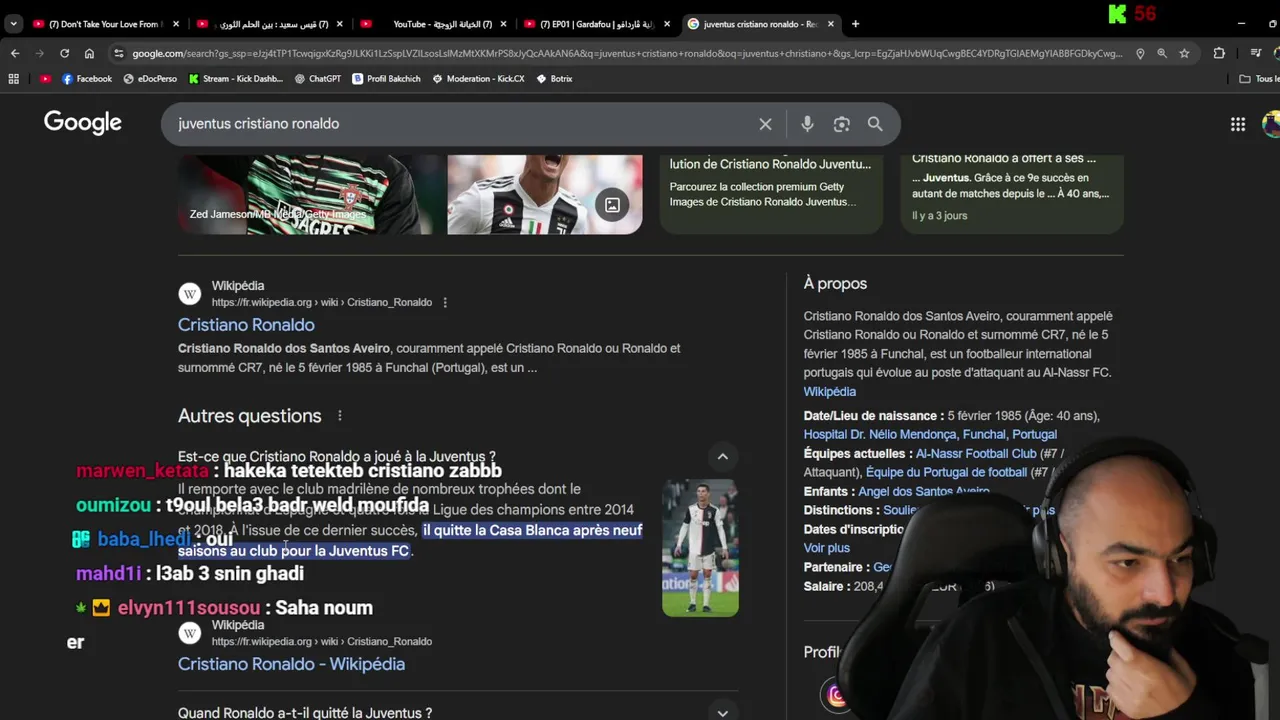Open the Facebook bookmark
This screenshot has height=720, width=1280.
pos(87,78)
